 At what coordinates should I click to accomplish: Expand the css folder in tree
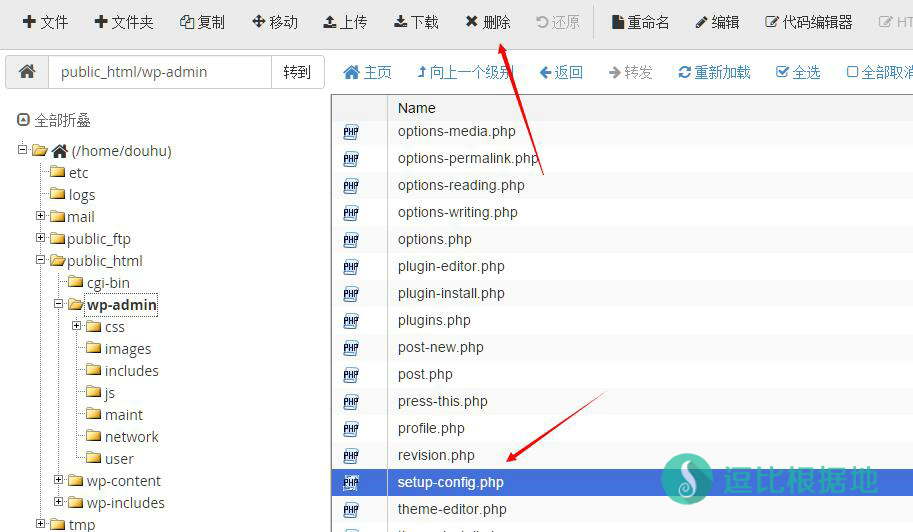[76, 326]
